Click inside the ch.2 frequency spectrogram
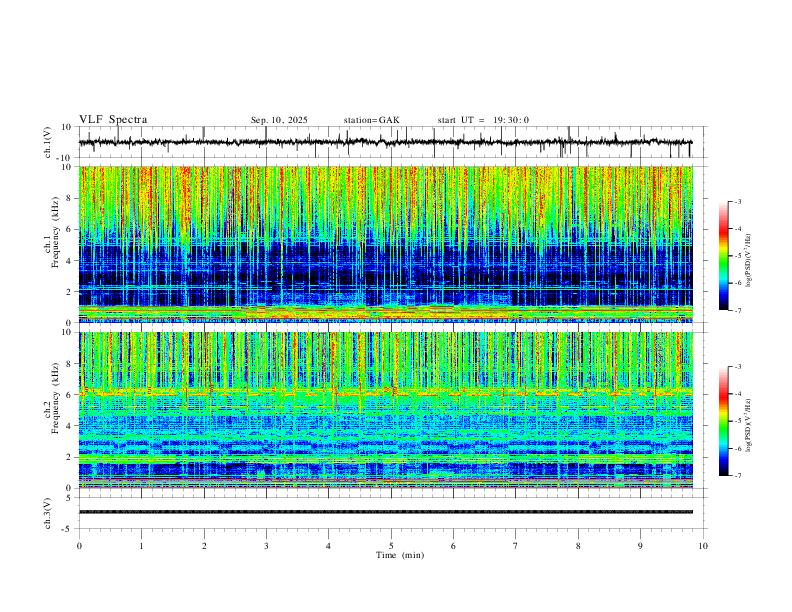 386,410
